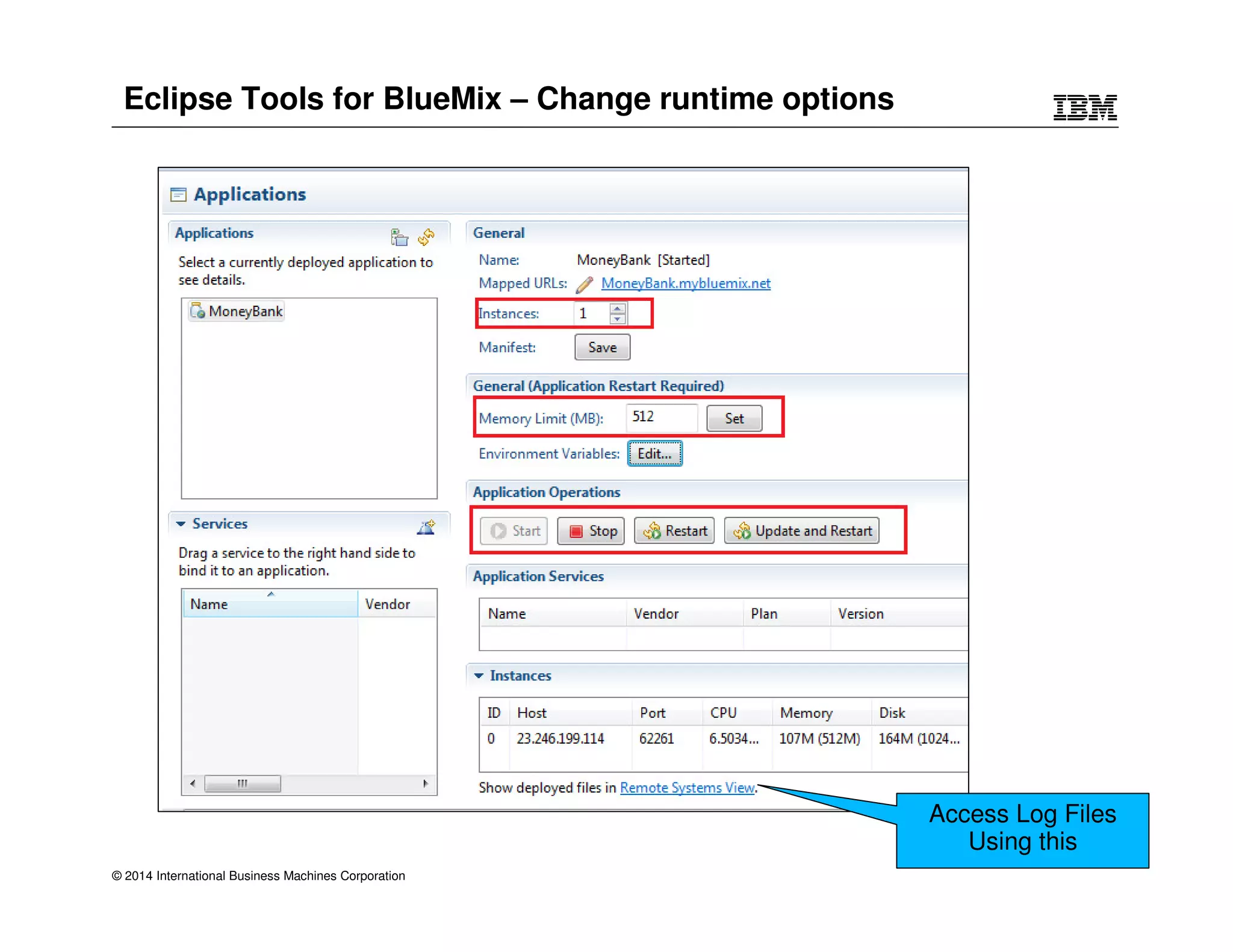Screen dimensions: 1233x952
Task: Click the Start application button
Action: pyautogui.click(x=514, y=531)
